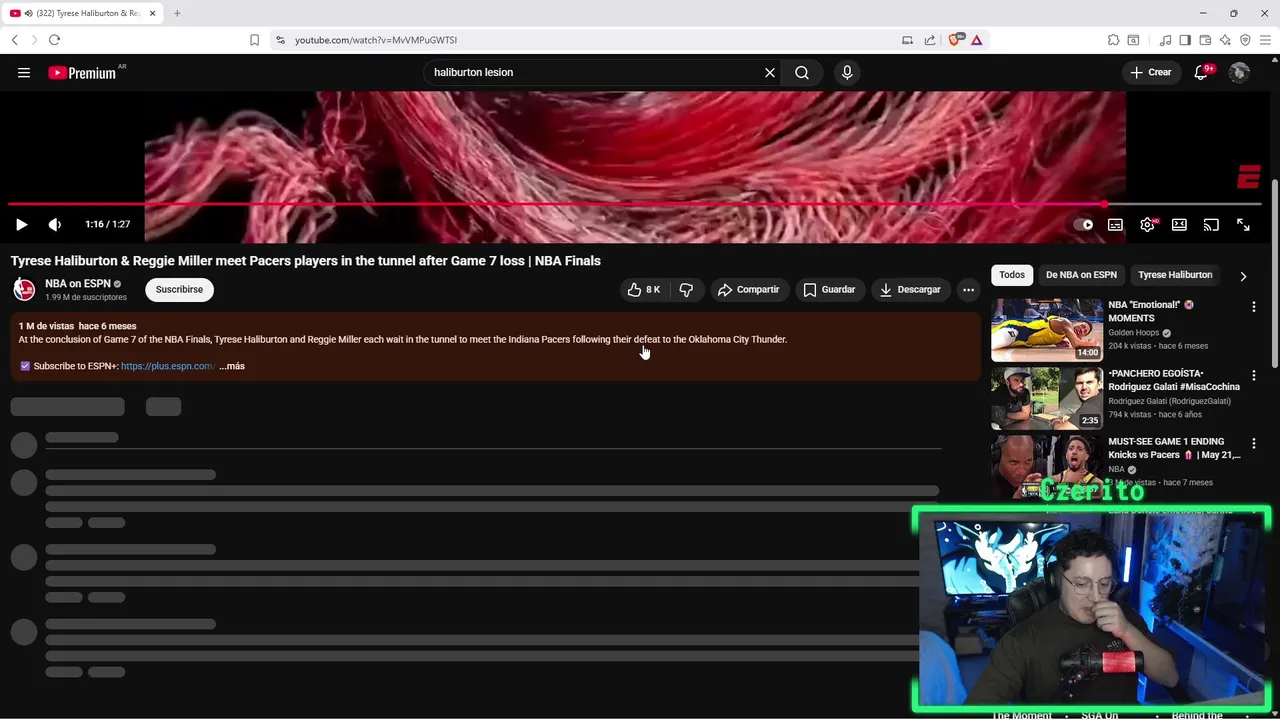Open the Leo AI sparkle icon
This screenshot has height=720, width=1280.
click(x=1225, y=40)
